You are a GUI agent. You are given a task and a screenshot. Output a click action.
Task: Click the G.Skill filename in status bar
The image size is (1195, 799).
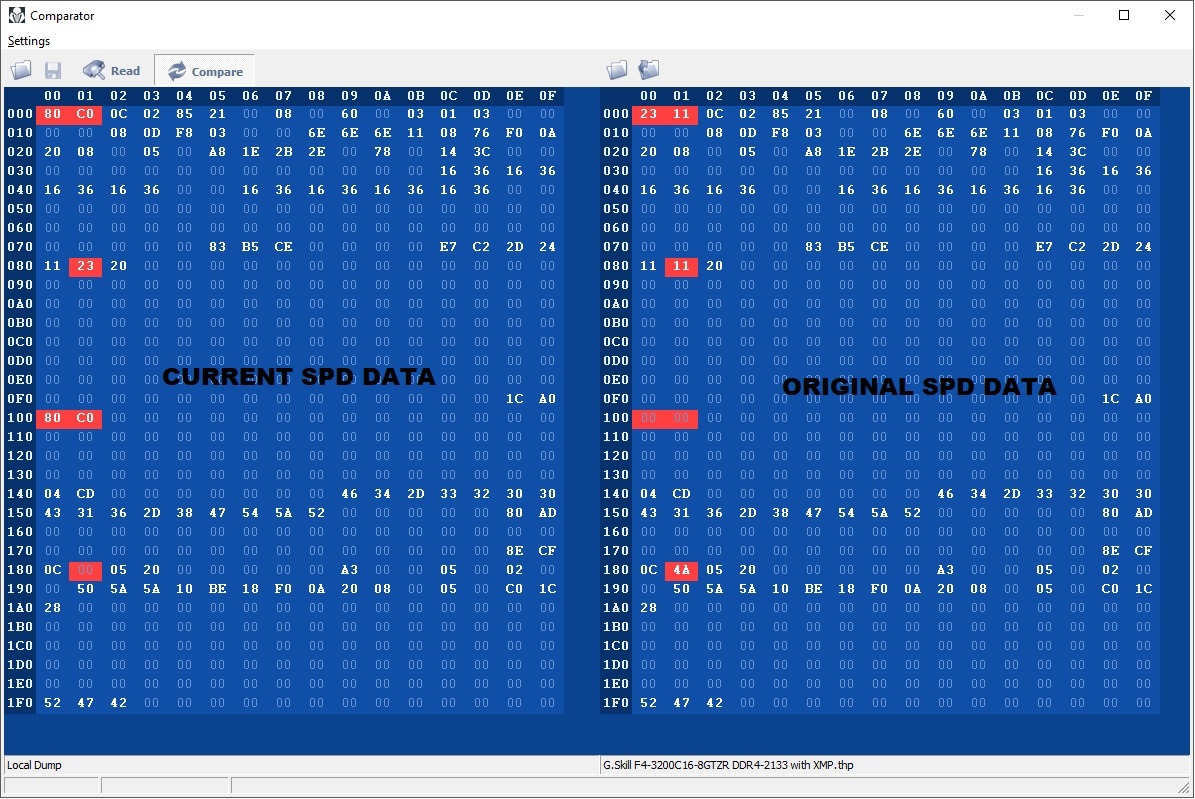click(727, 765)
